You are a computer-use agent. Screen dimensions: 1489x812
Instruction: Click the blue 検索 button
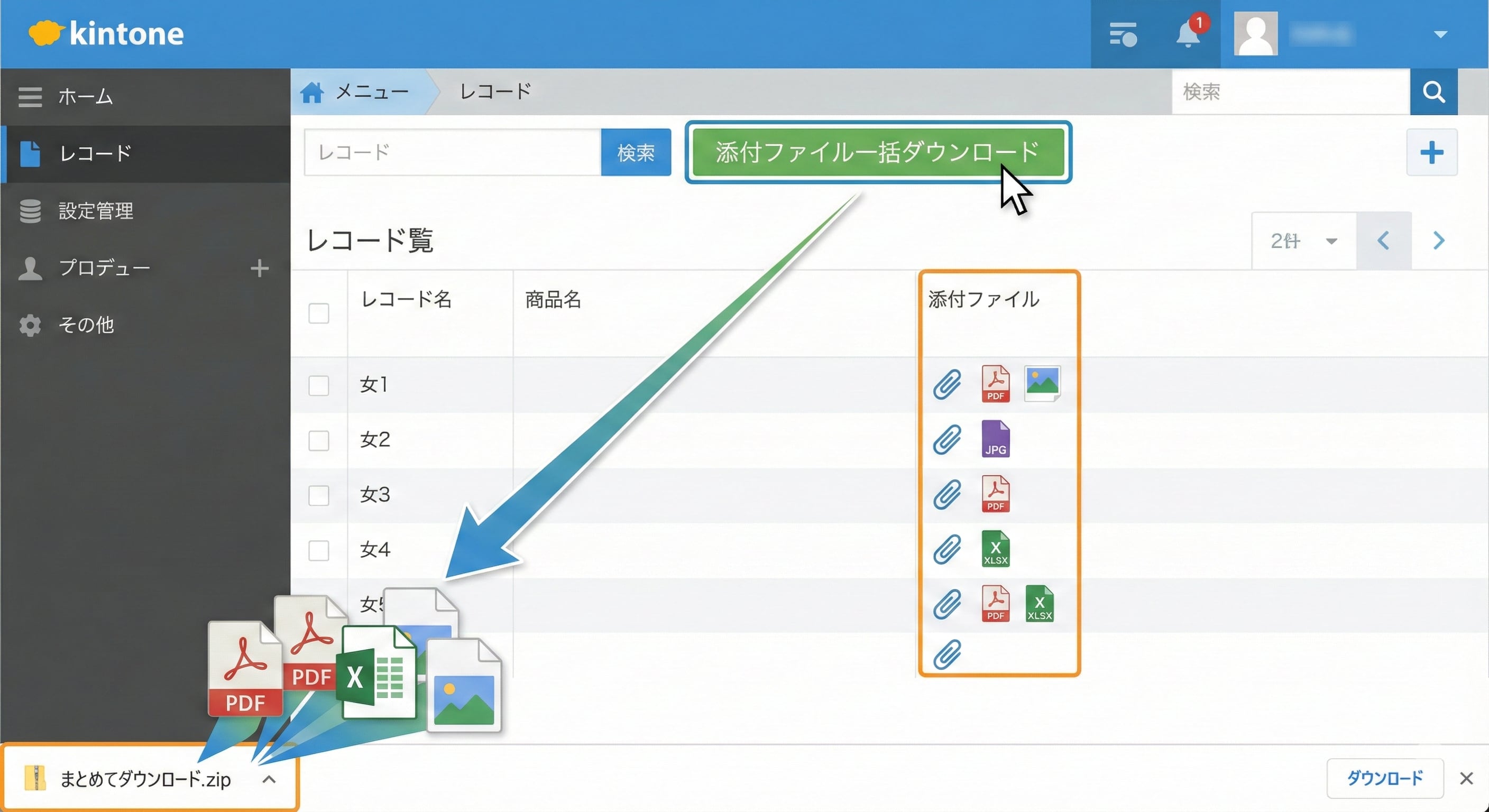[x=636, y=153]
